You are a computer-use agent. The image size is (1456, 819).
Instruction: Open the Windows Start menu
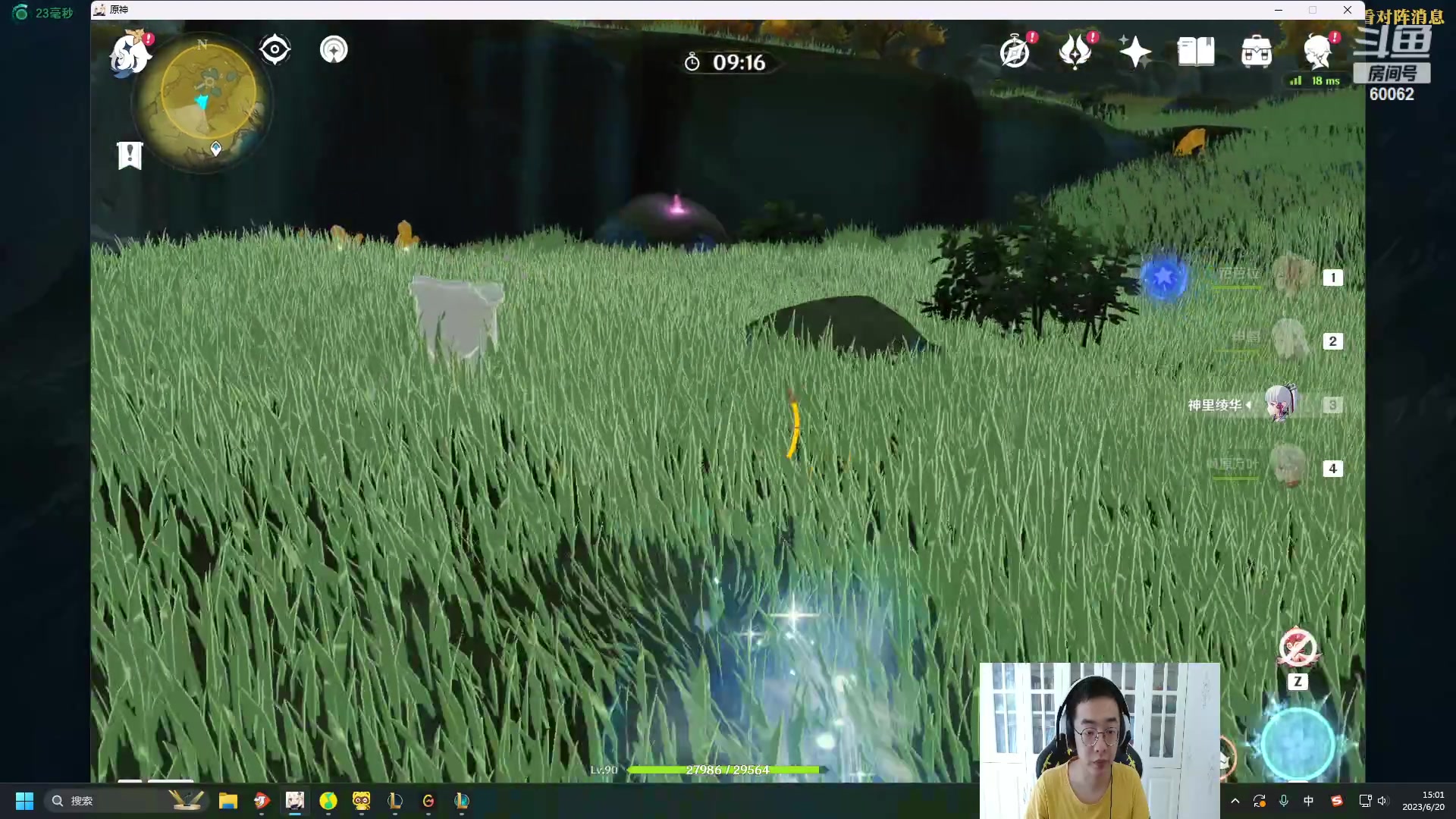click(x=24, y=801)
